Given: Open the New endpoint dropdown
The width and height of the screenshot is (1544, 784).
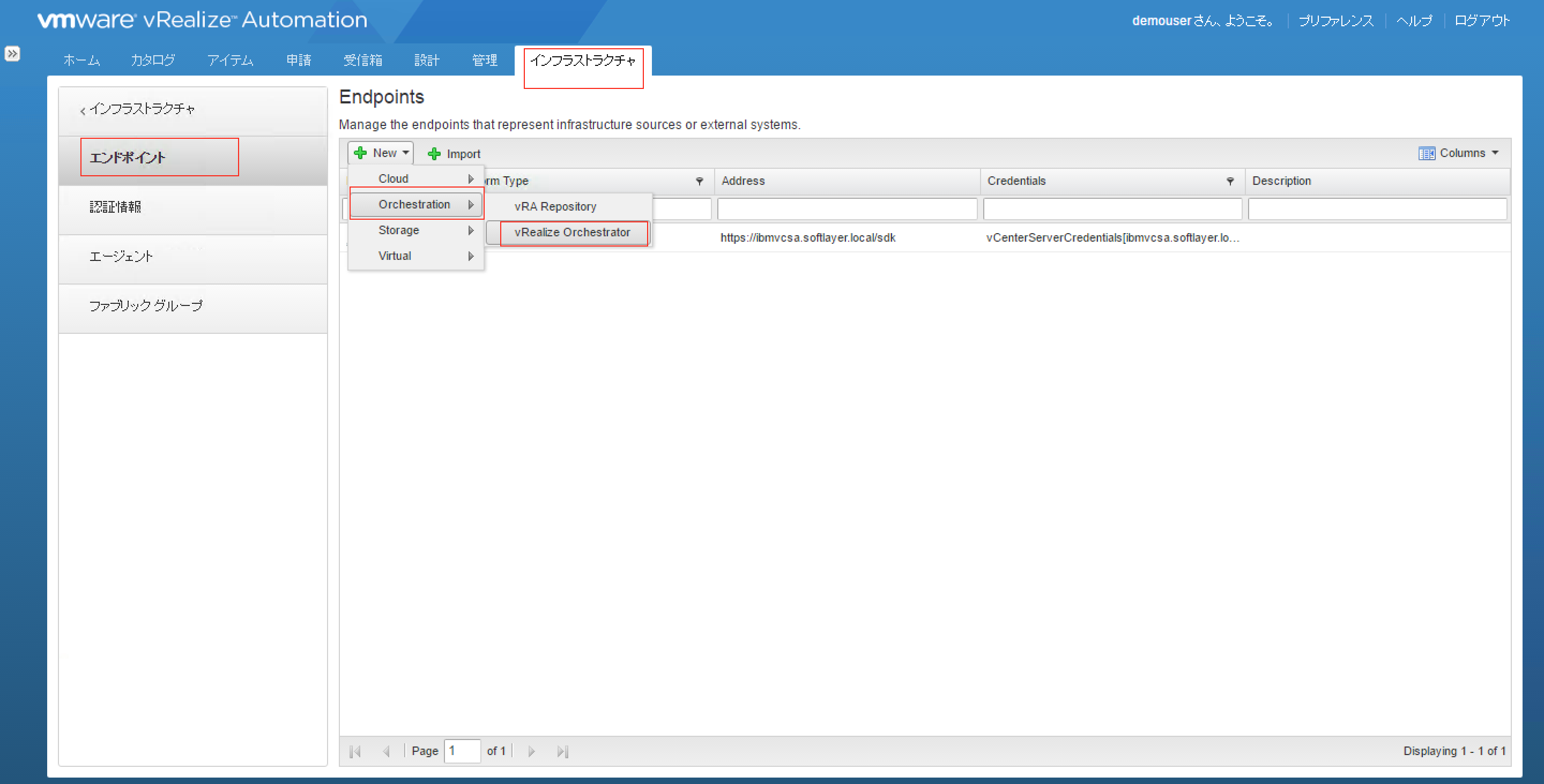Looking at the screenshot, I should 381,153.
